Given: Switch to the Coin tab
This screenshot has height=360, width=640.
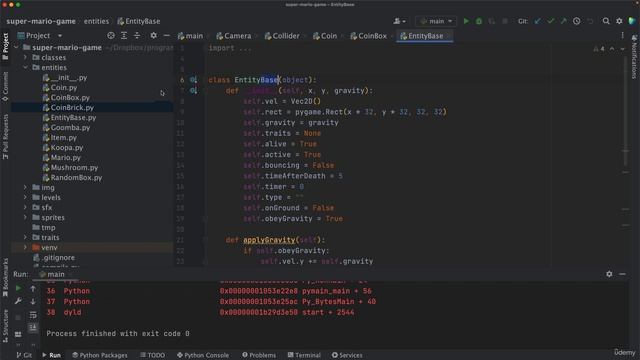Looking at the screenshot, I should [x=325, y=36].
